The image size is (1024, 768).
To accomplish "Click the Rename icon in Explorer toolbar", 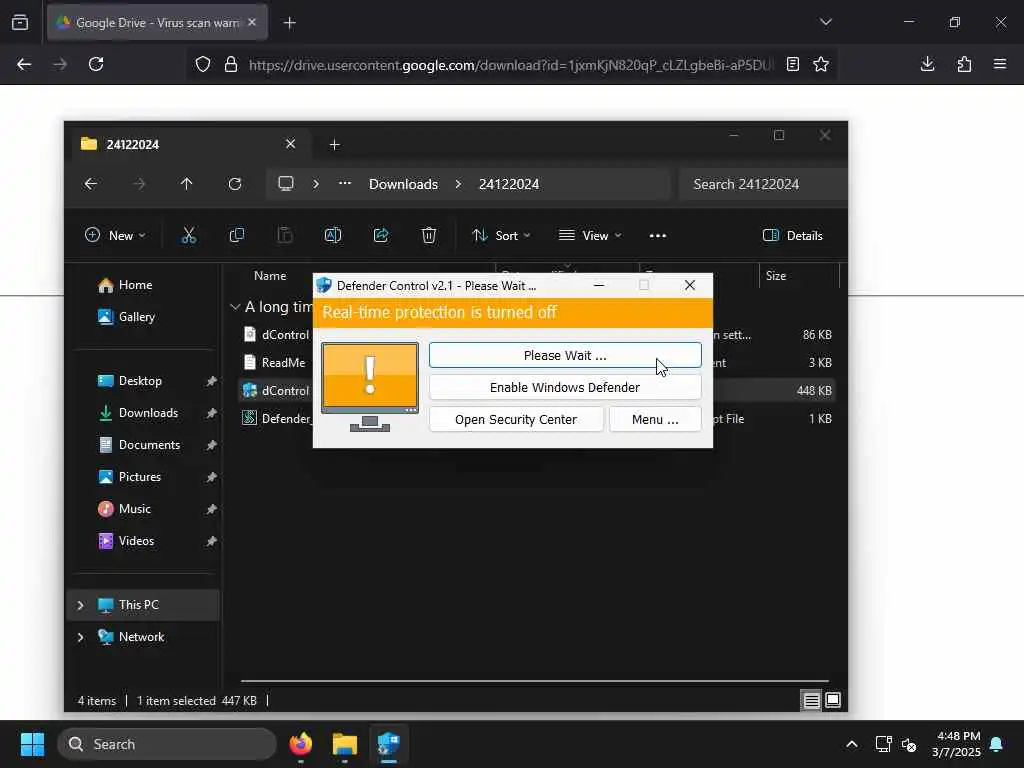I will (332, 236).
